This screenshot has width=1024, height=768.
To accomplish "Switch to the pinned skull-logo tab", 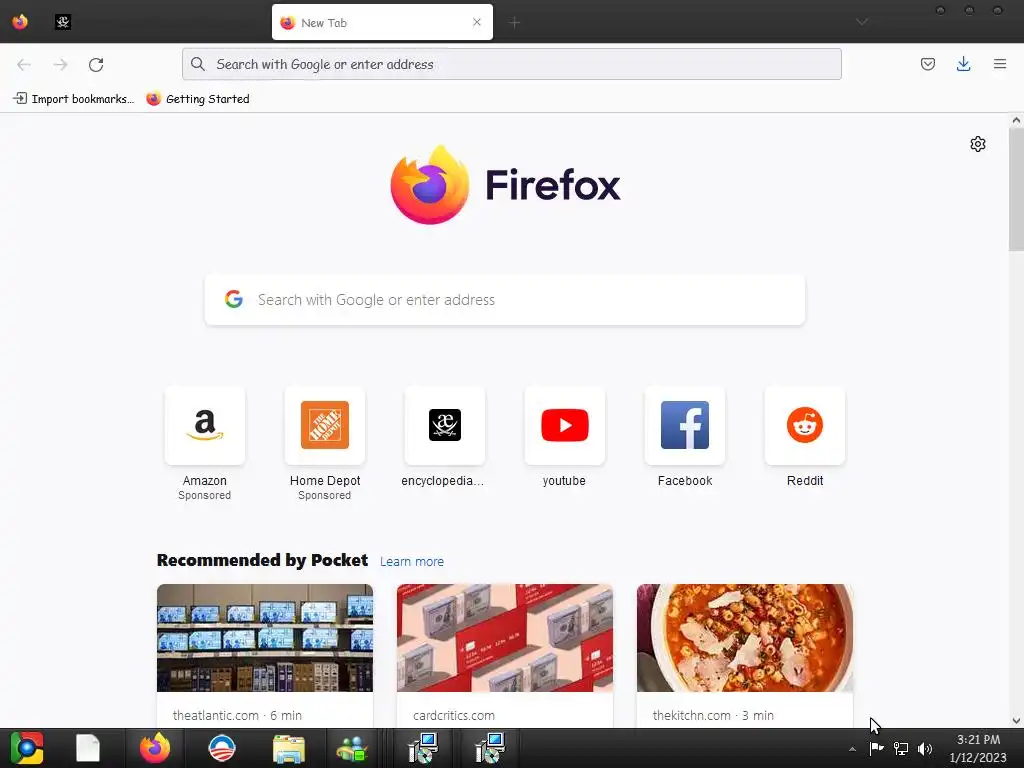I will 63,22.
